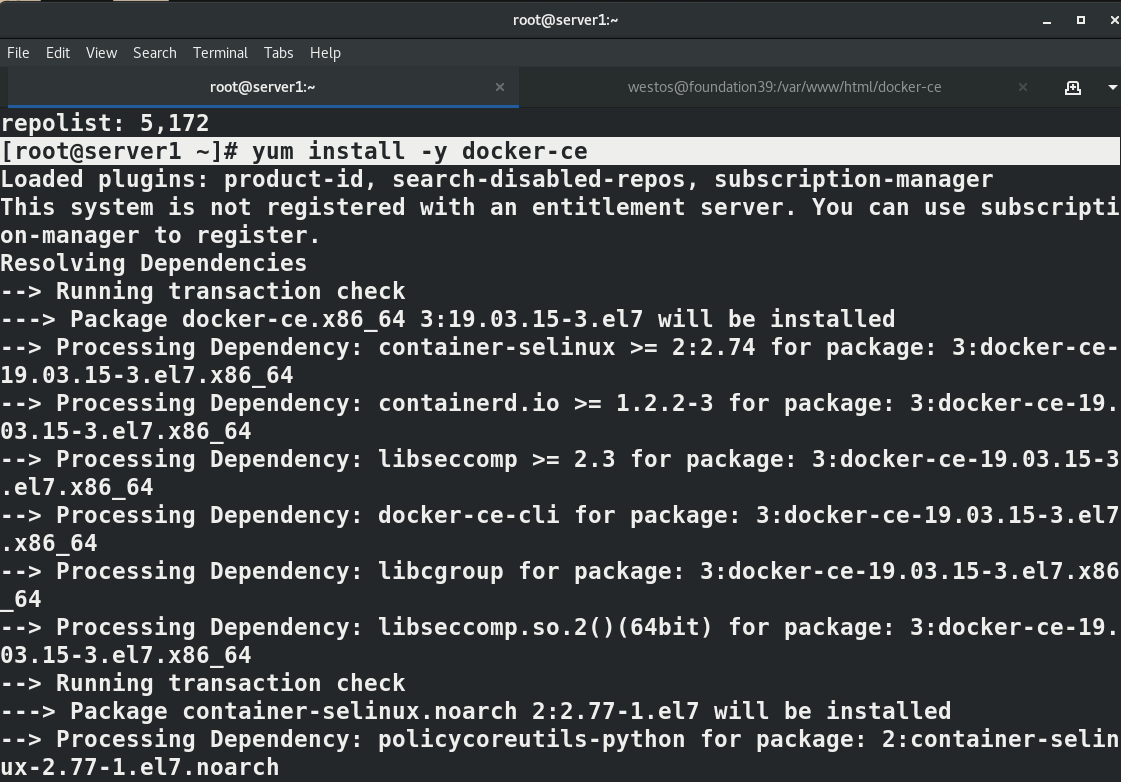Viewport: 1121px width, 782px height.
Task: Open the Terminal menu
Action: click(x=219, y=53)
